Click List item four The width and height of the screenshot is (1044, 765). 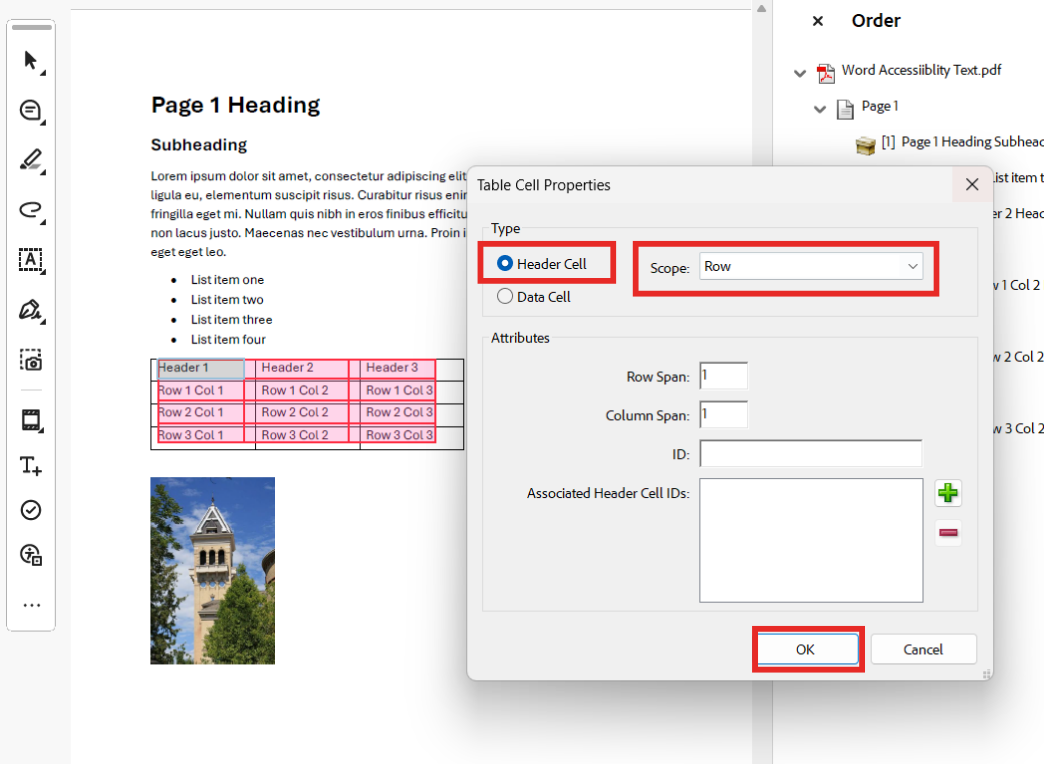coord(228,340)
